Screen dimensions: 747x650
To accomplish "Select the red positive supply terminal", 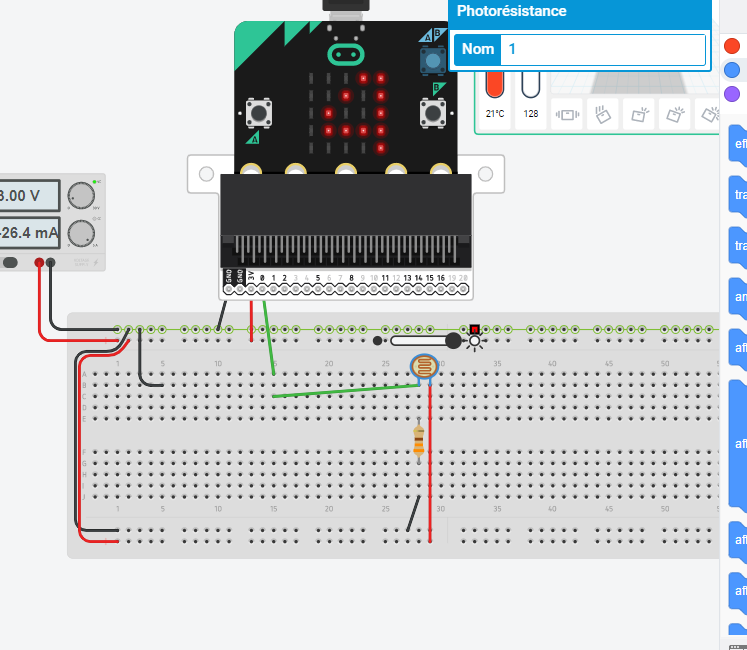I will 39,262.
